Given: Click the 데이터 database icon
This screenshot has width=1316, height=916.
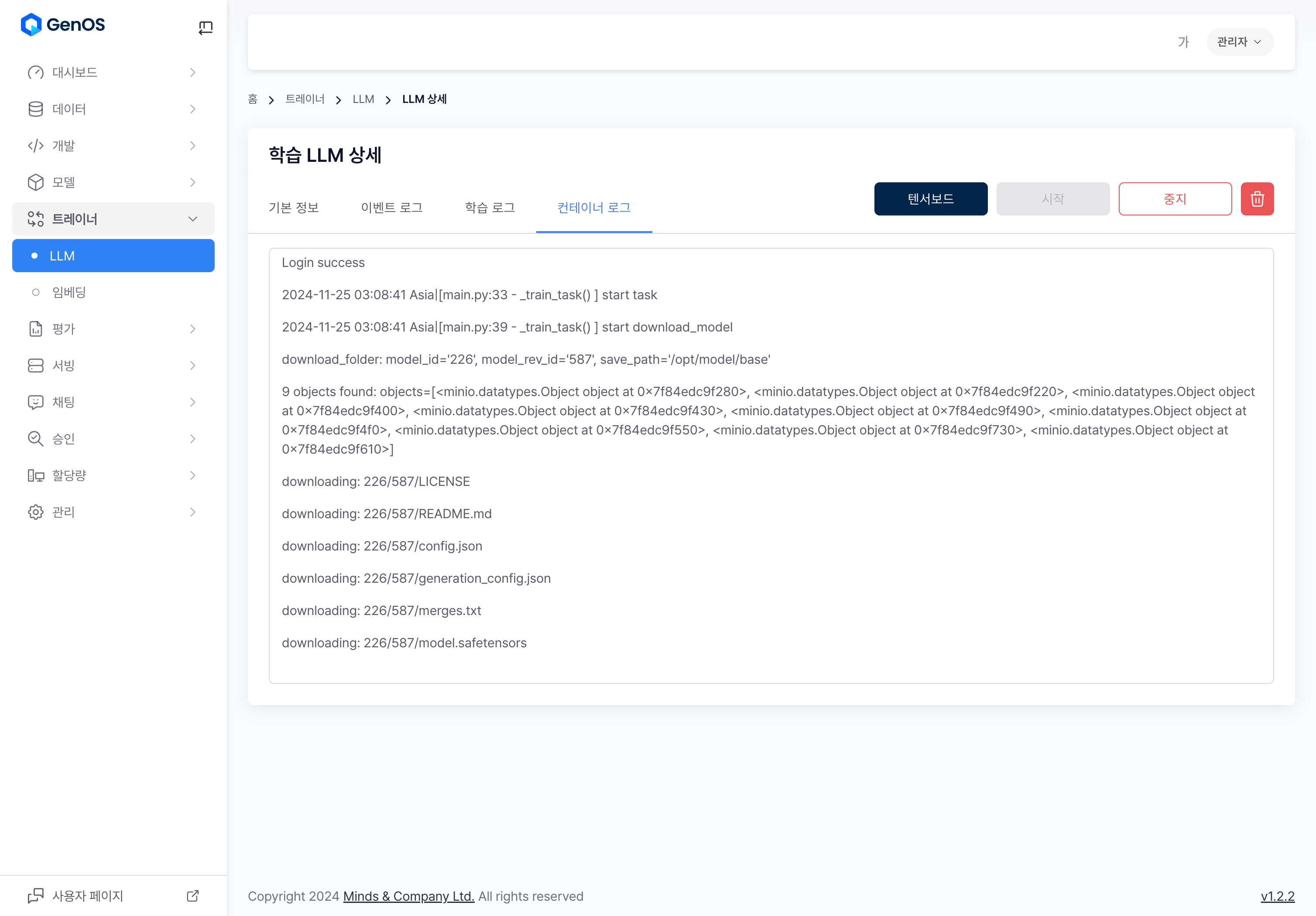Looking at the screenshot, I should (x=35, y=109).
